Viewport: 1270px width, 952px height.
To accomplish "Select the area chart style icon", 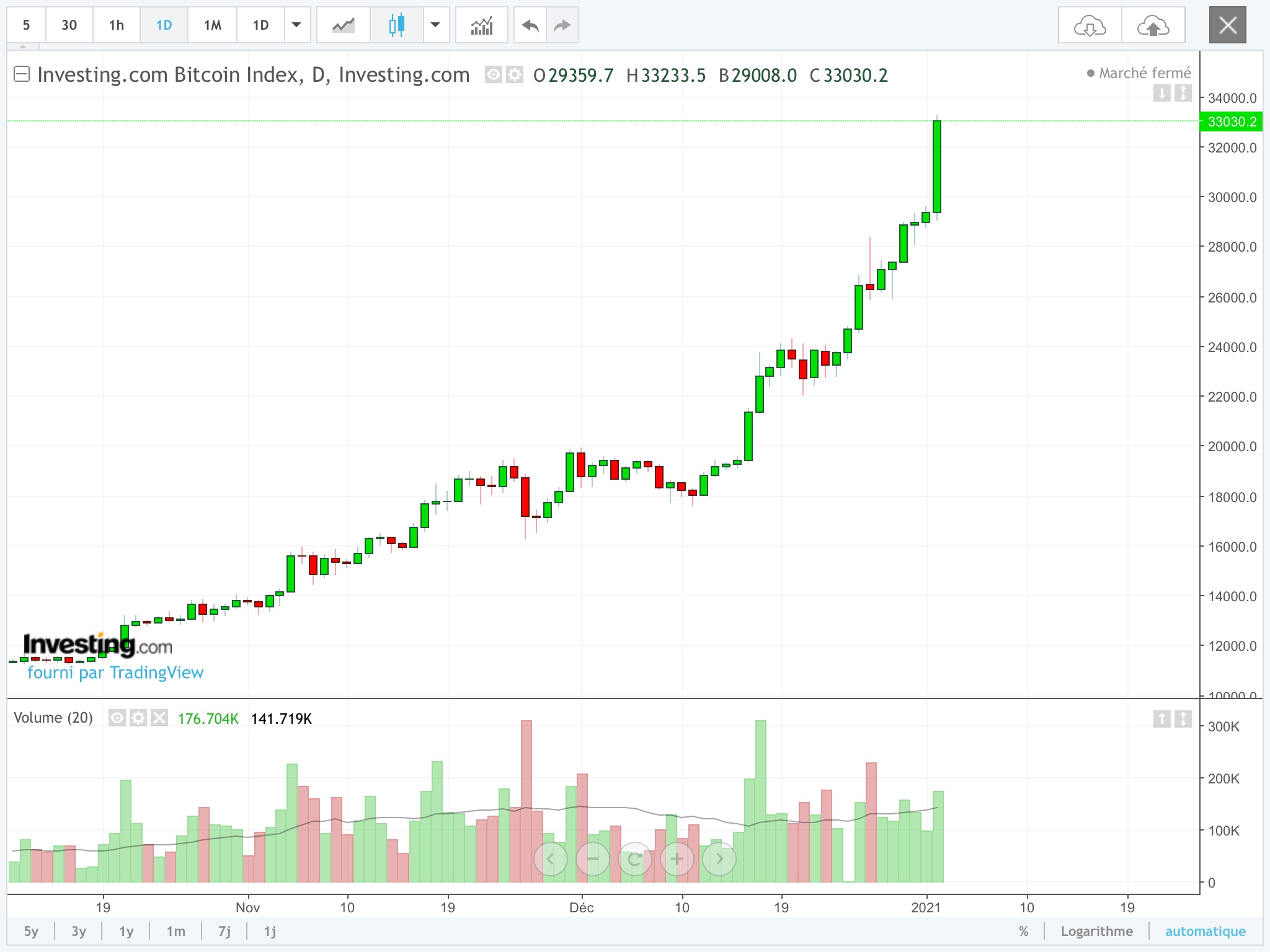I will tap(343, 25).
